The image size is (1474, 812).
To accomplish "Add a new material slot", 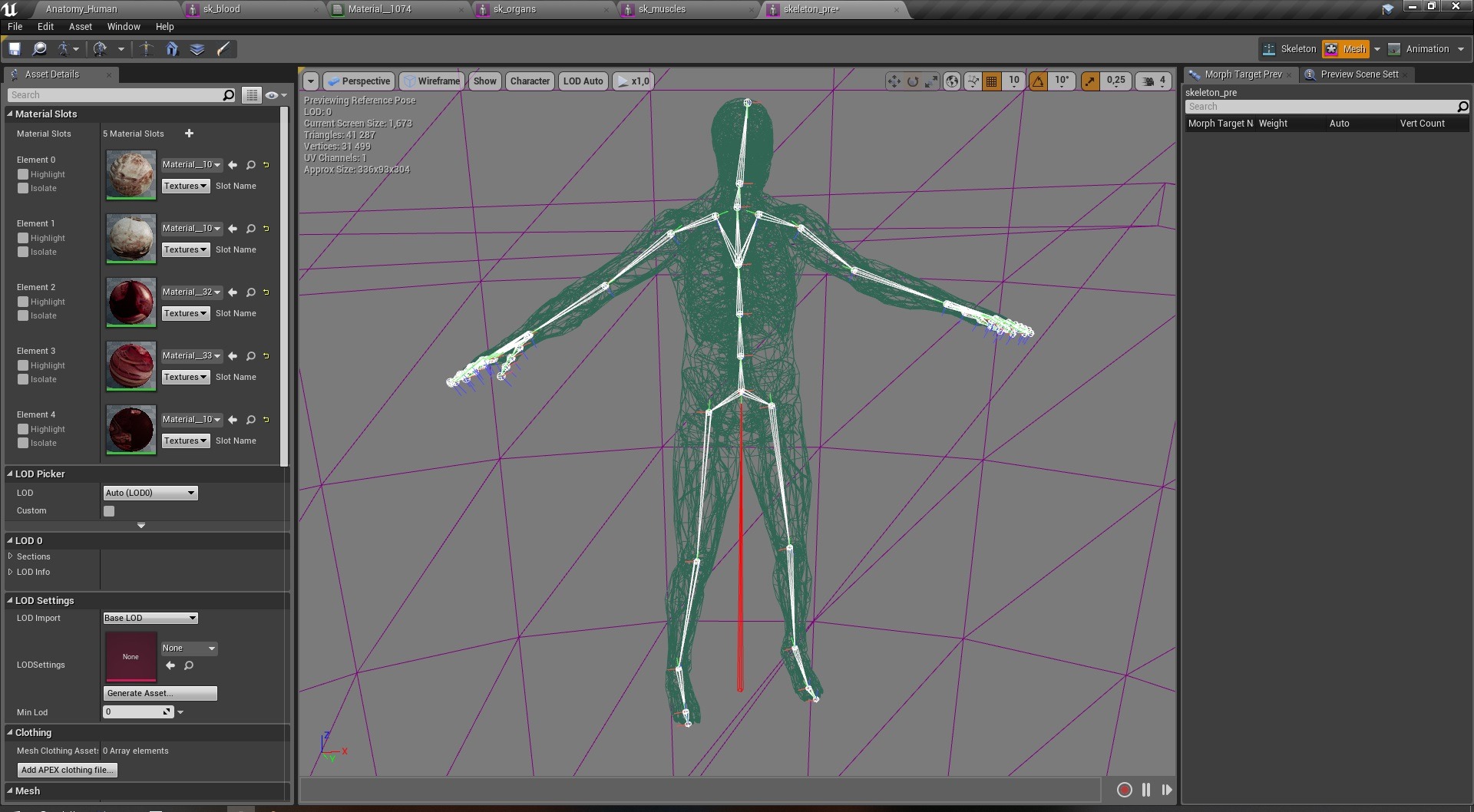I will click(x=189, y=134).
